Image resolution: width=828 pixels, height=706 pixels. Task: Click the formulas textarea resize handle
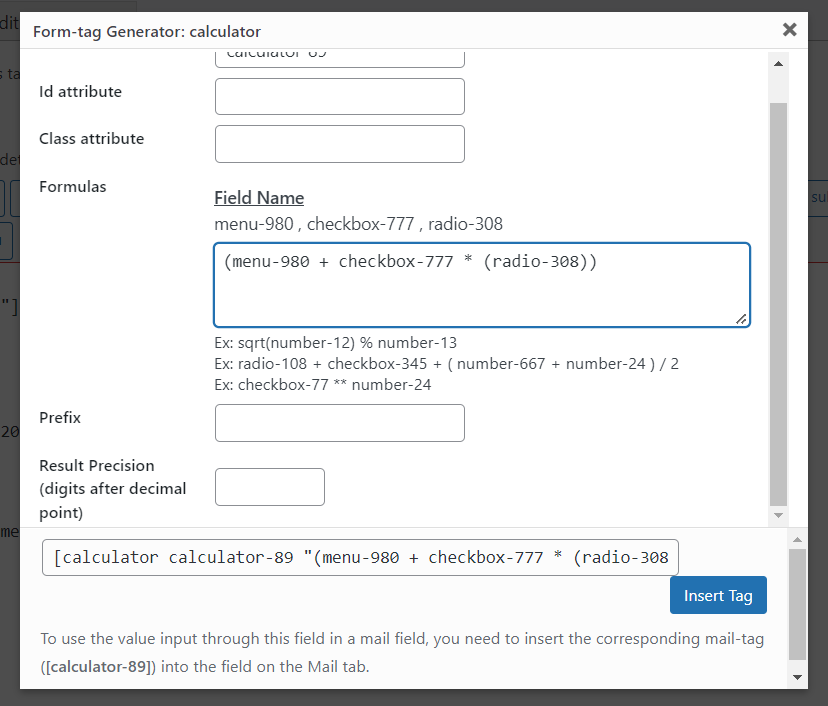(x=741, y=319)
